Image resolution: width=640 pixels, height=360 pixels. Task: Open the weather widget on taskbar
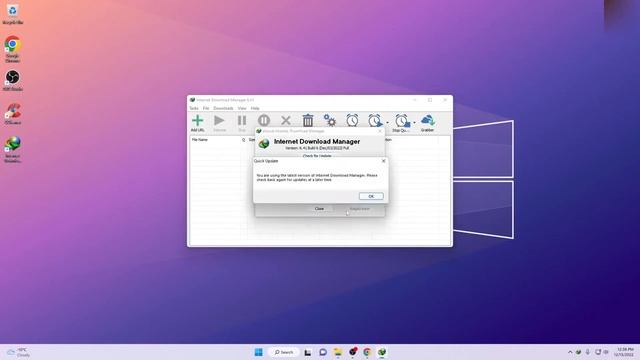click(18, 352)
